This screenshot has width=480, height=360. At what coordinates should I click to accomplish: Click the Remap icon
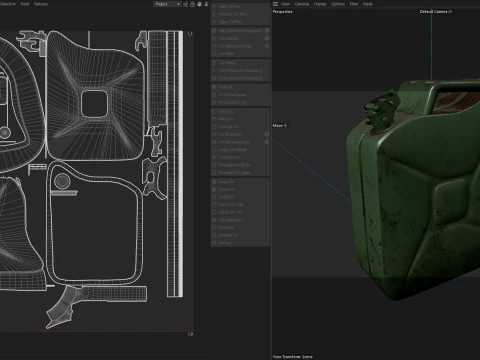coord(214,243)
